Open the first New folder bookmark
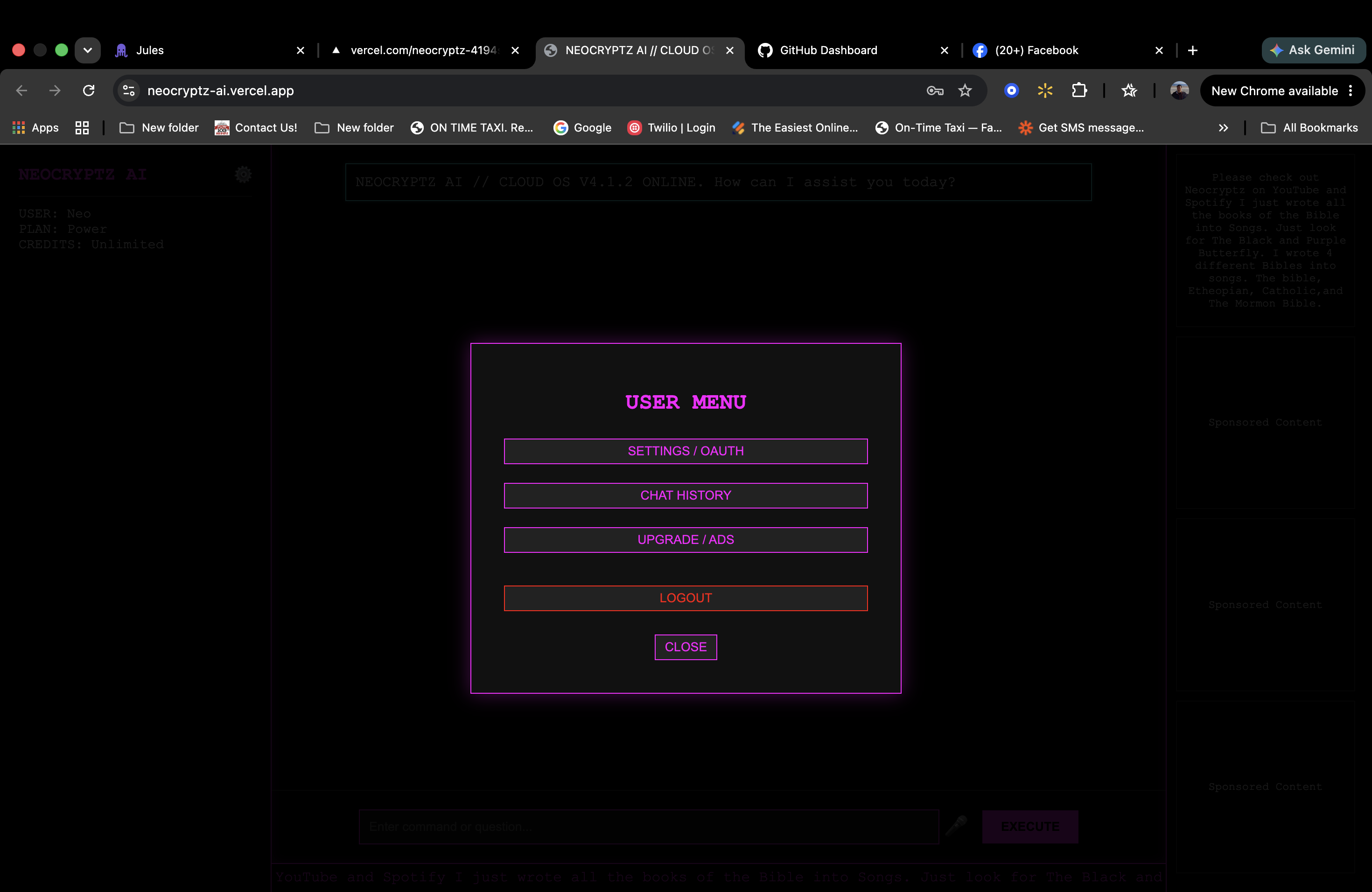Screen dimensions: 1372x892 click(159, 128)
